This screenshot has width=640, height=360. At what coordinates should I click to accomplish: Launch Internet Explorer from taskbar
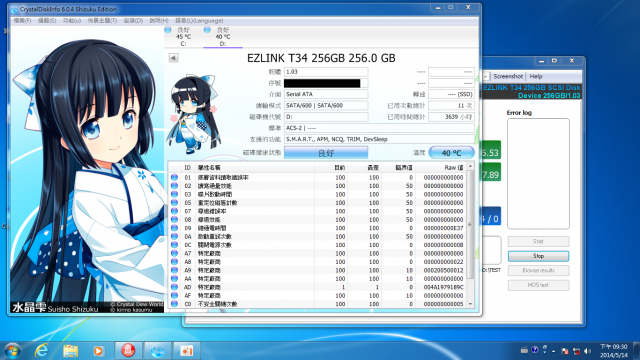click(42, 351)
